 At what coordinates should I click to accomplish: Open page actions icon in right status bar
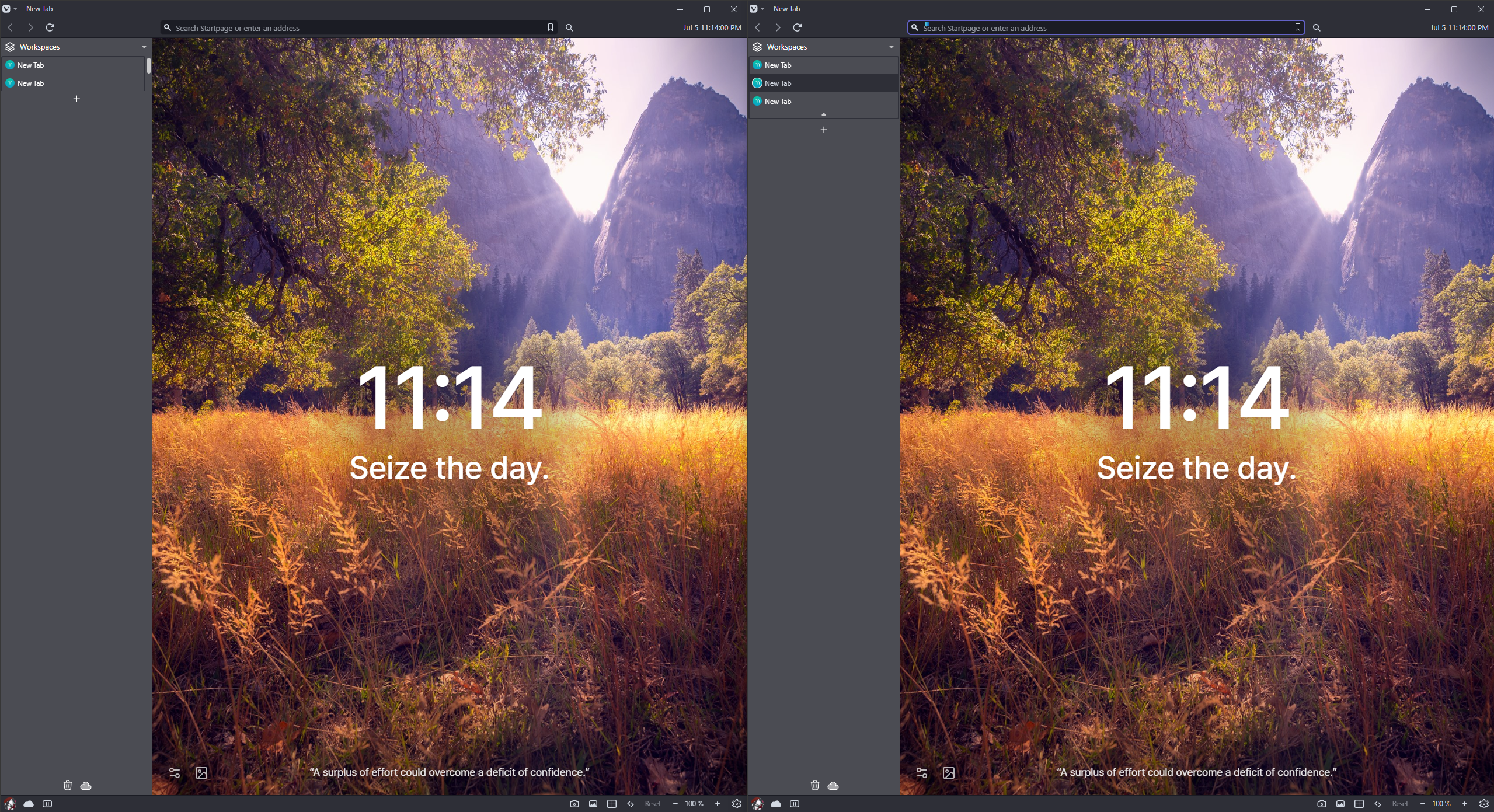coord(1377,804)
